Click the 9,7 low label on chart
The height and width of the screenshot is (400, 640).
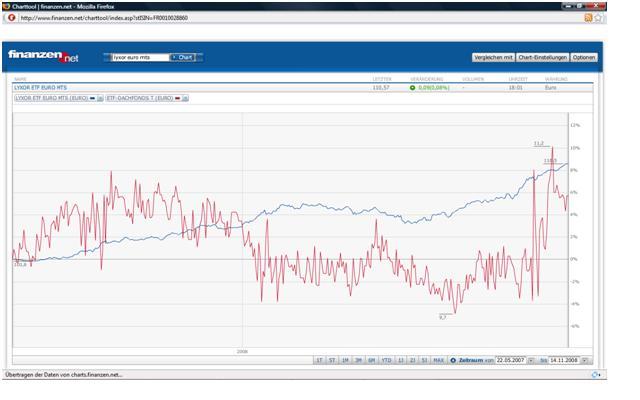click(x=442, y=317)
